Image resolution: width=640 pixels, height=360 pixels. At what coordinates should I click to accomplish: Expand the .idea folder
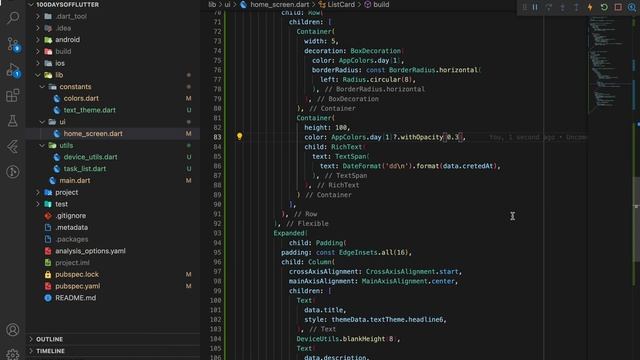tap(38, 28)
